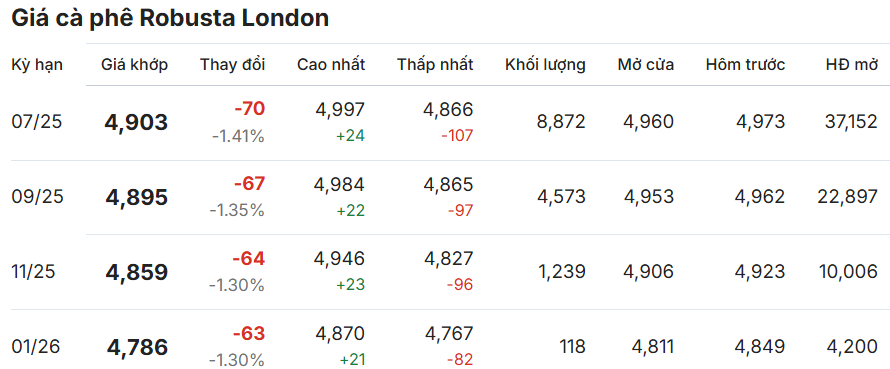Click the Giá khớp column header
Image resolution: width=890 pixels, height=369 pixels.
point(135,65)
